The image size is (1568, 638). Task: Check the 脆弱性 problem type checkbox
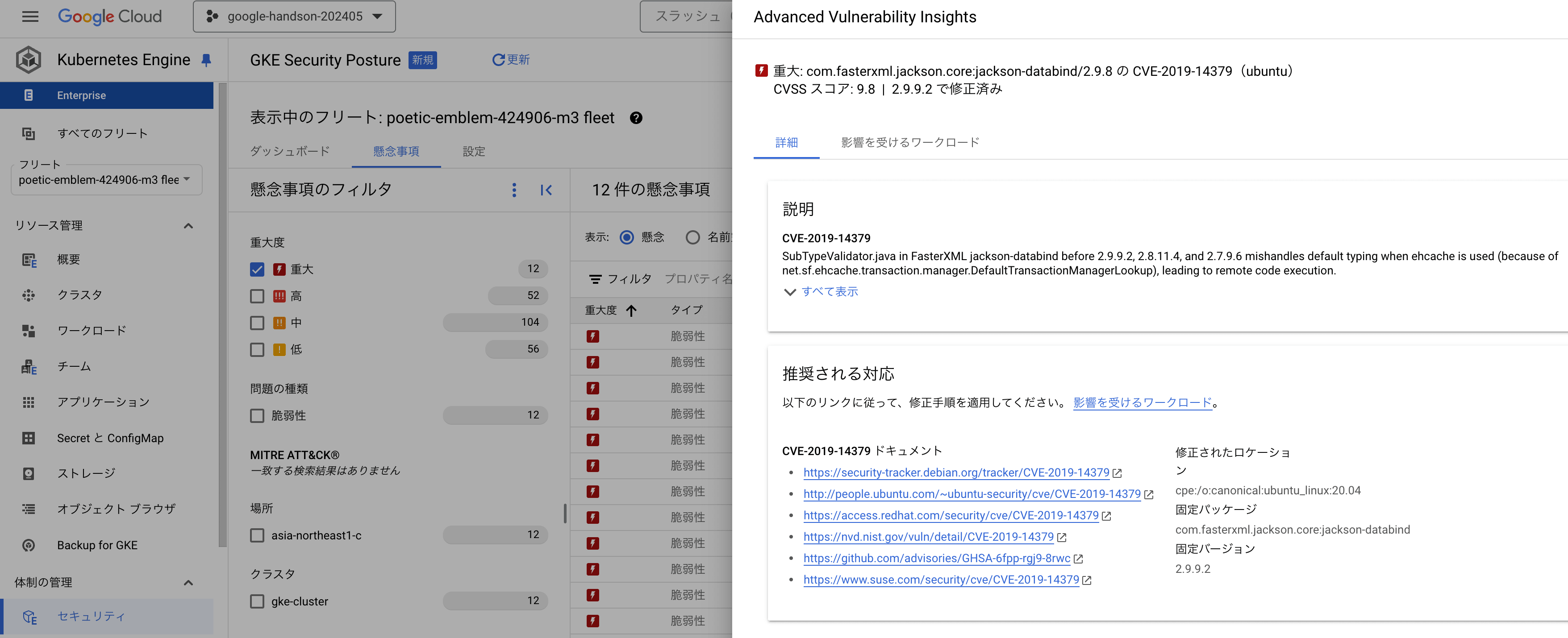click(x=258, y=416)
